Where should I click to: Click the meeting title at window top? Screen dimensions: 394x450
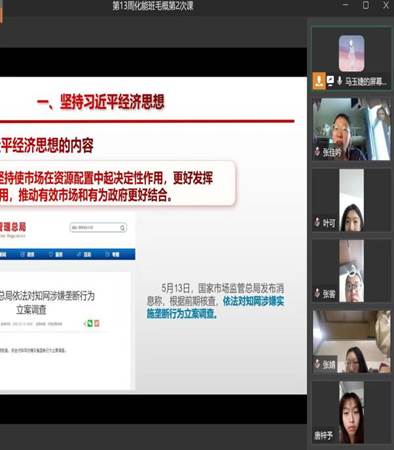coord(153,6)
